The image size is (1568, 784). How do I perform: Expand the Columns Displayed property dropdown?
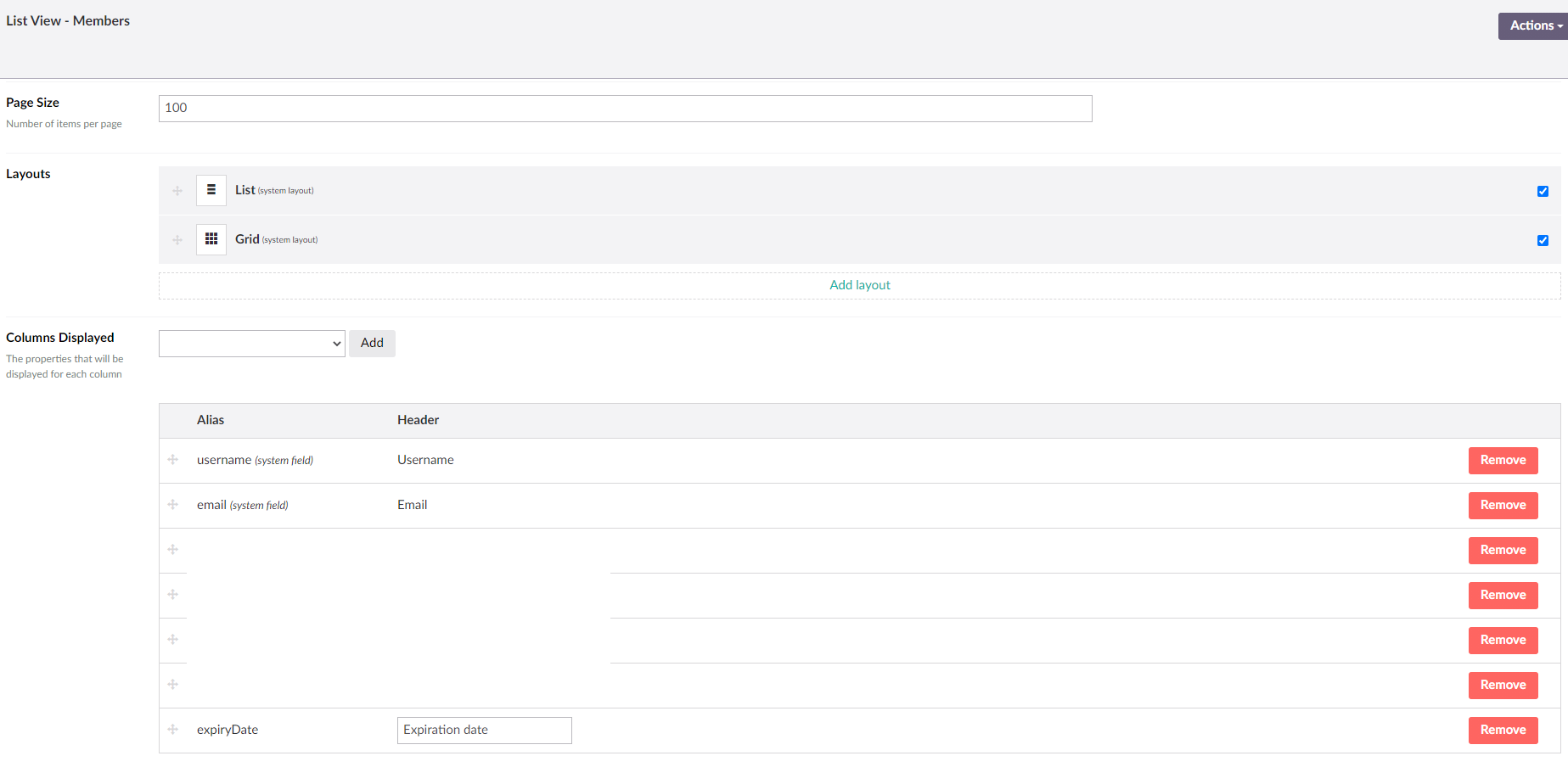[252, 344]
